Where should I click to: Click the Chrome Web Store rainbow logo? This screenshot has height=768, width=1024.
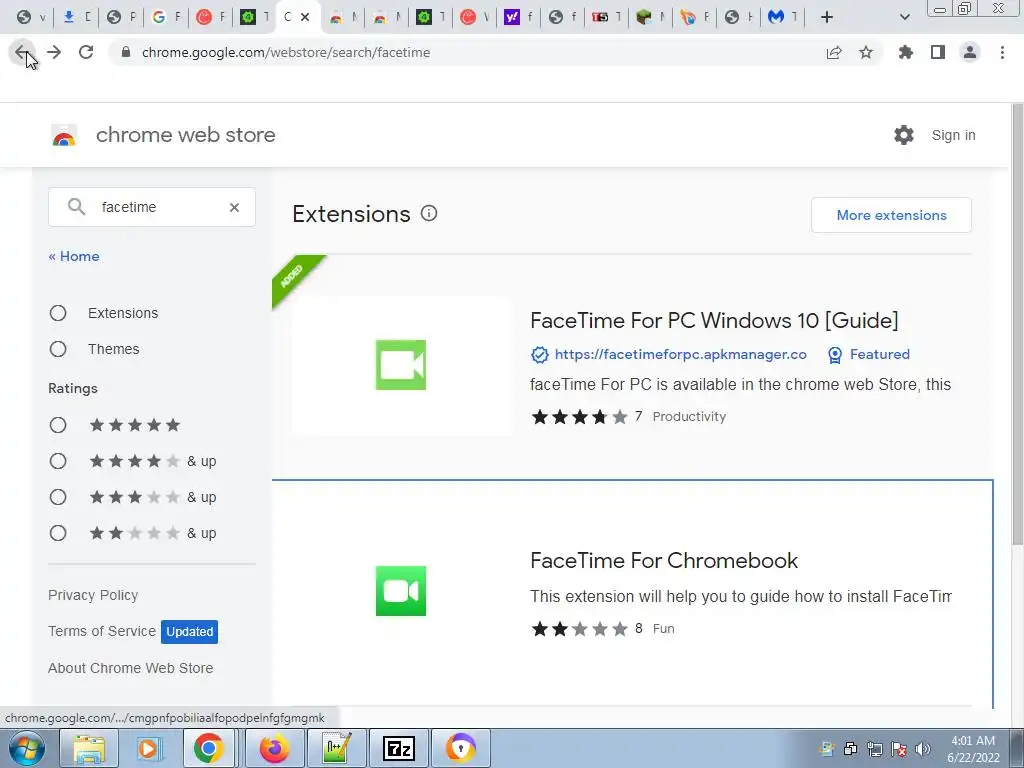pyautogui.click(x=64, y=135)
